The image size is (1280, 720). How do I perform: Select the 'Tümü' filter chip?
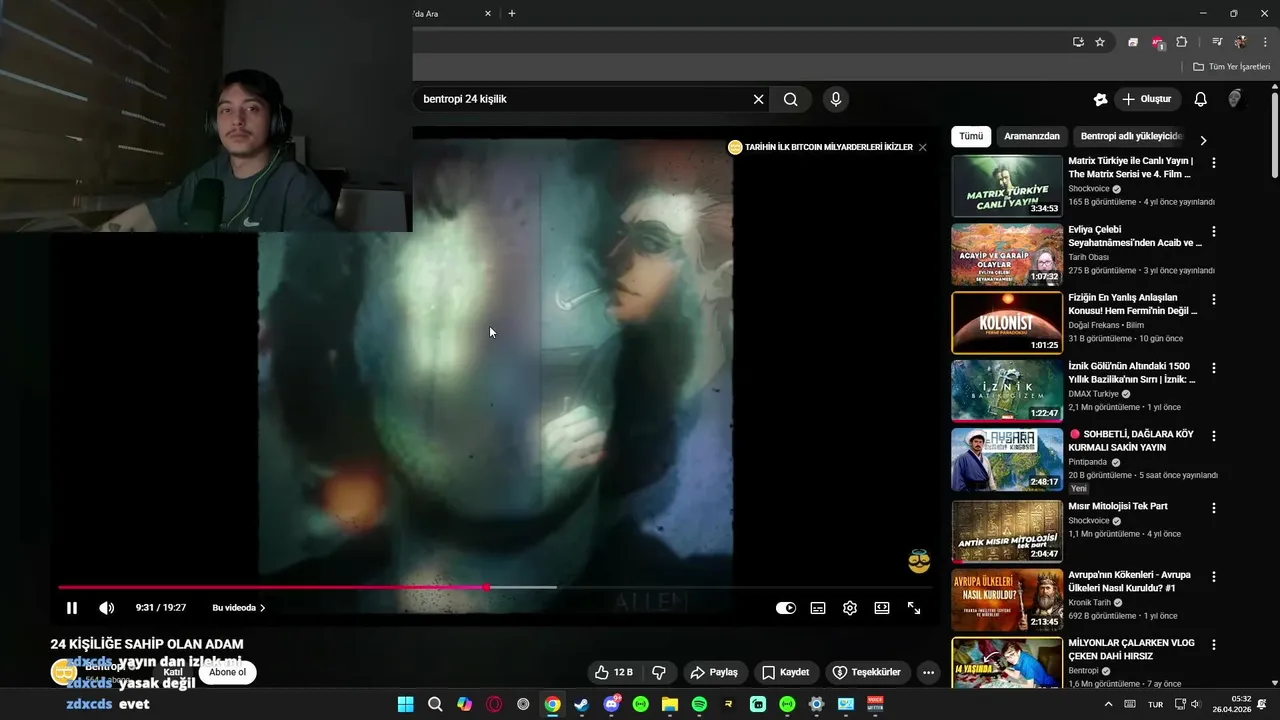point(971,136)
